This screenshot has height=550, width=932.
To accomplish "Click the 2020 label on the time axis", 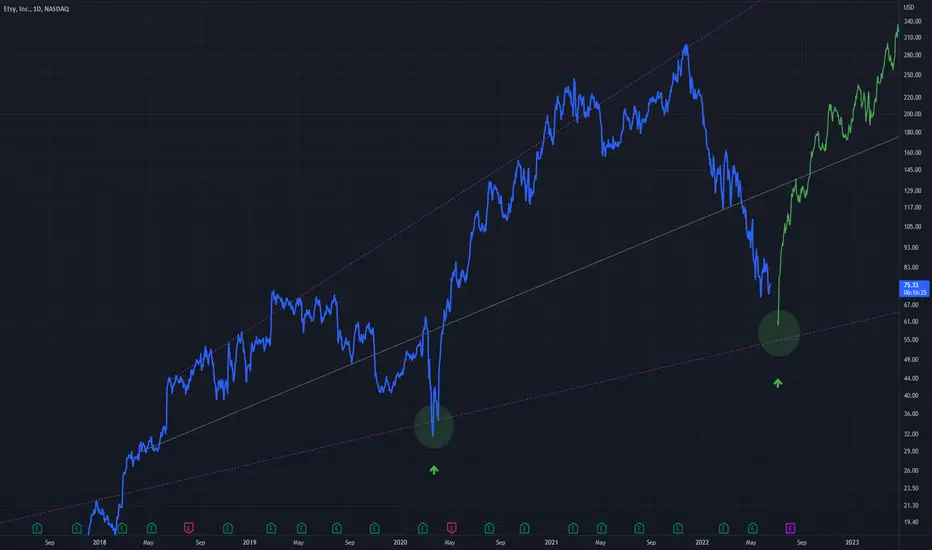I will click(x=400, y=542).
